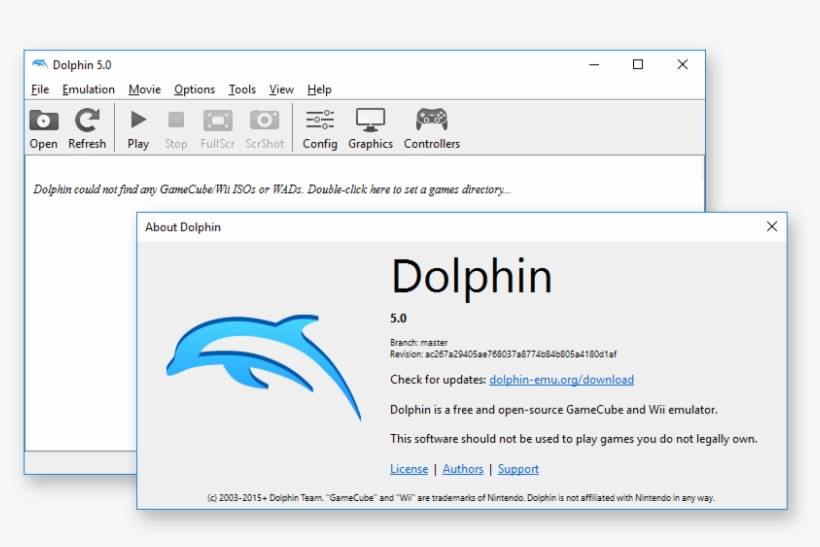820x547 pixels.
Task: Follow the dolphin-emu.org/download link
Action: tap(562, 380)
